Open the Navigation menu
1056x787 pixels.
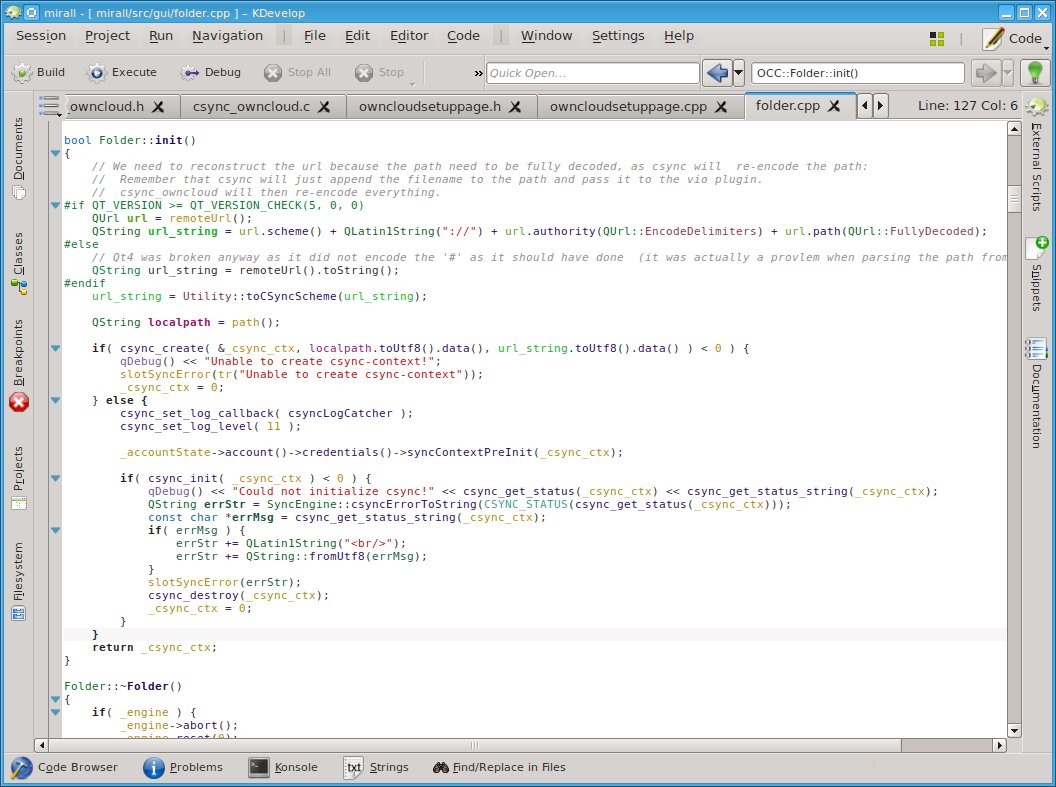click(x=227, y=36)
